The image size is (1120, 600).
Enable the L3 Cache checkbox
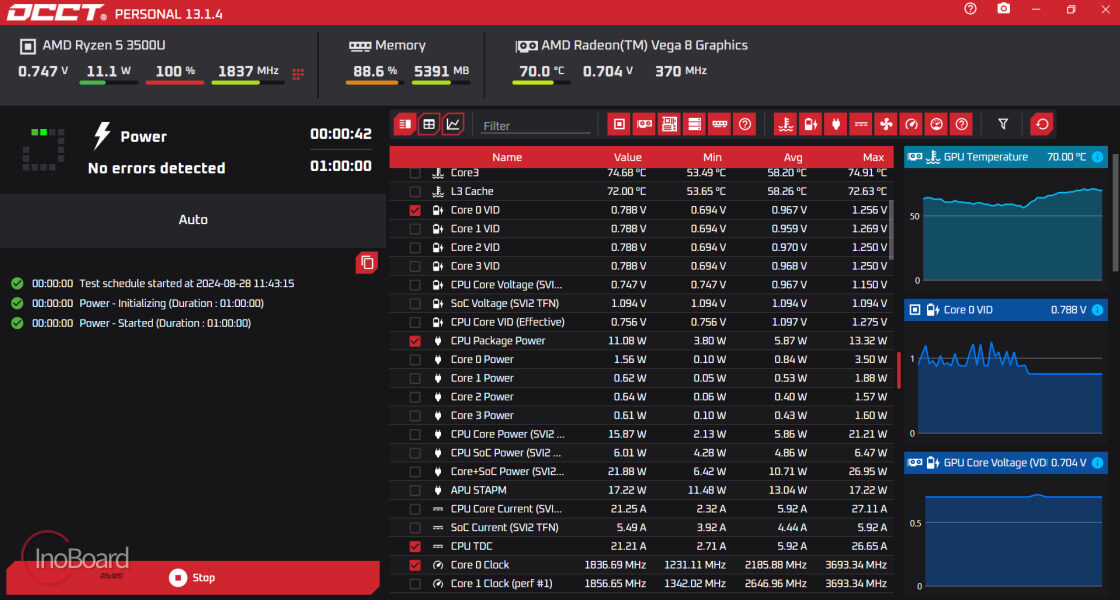[x=415, y=191]
